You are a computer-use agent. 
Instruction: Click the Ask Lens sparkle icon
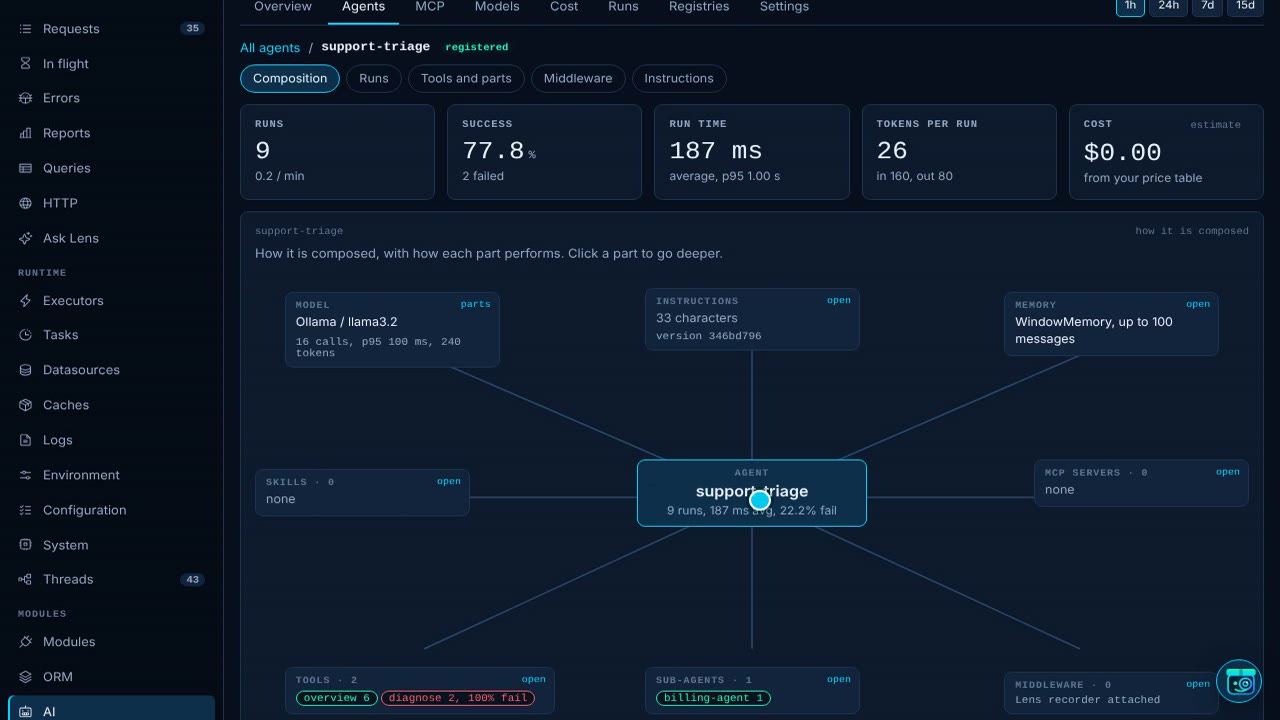(x=26, y=238)
